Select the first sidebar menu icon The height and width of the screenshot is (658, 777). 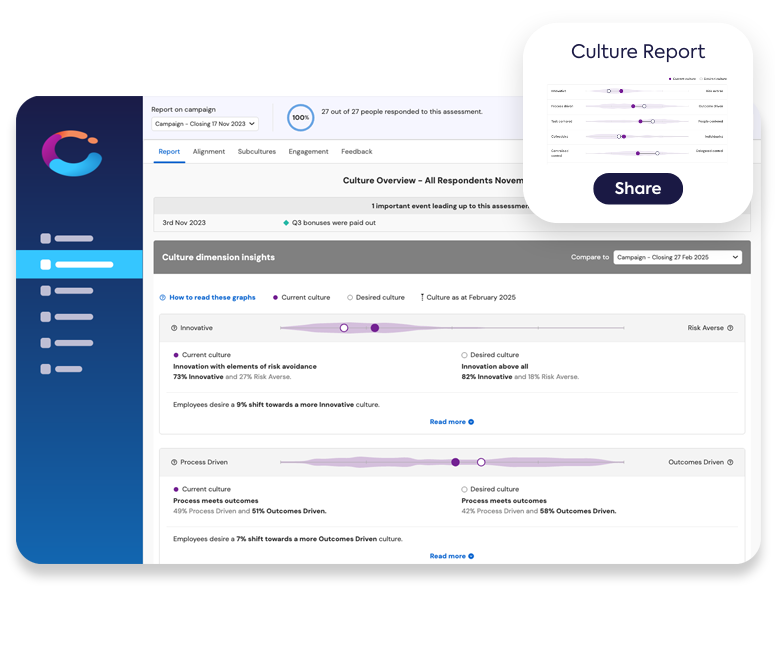pos(46,238)
